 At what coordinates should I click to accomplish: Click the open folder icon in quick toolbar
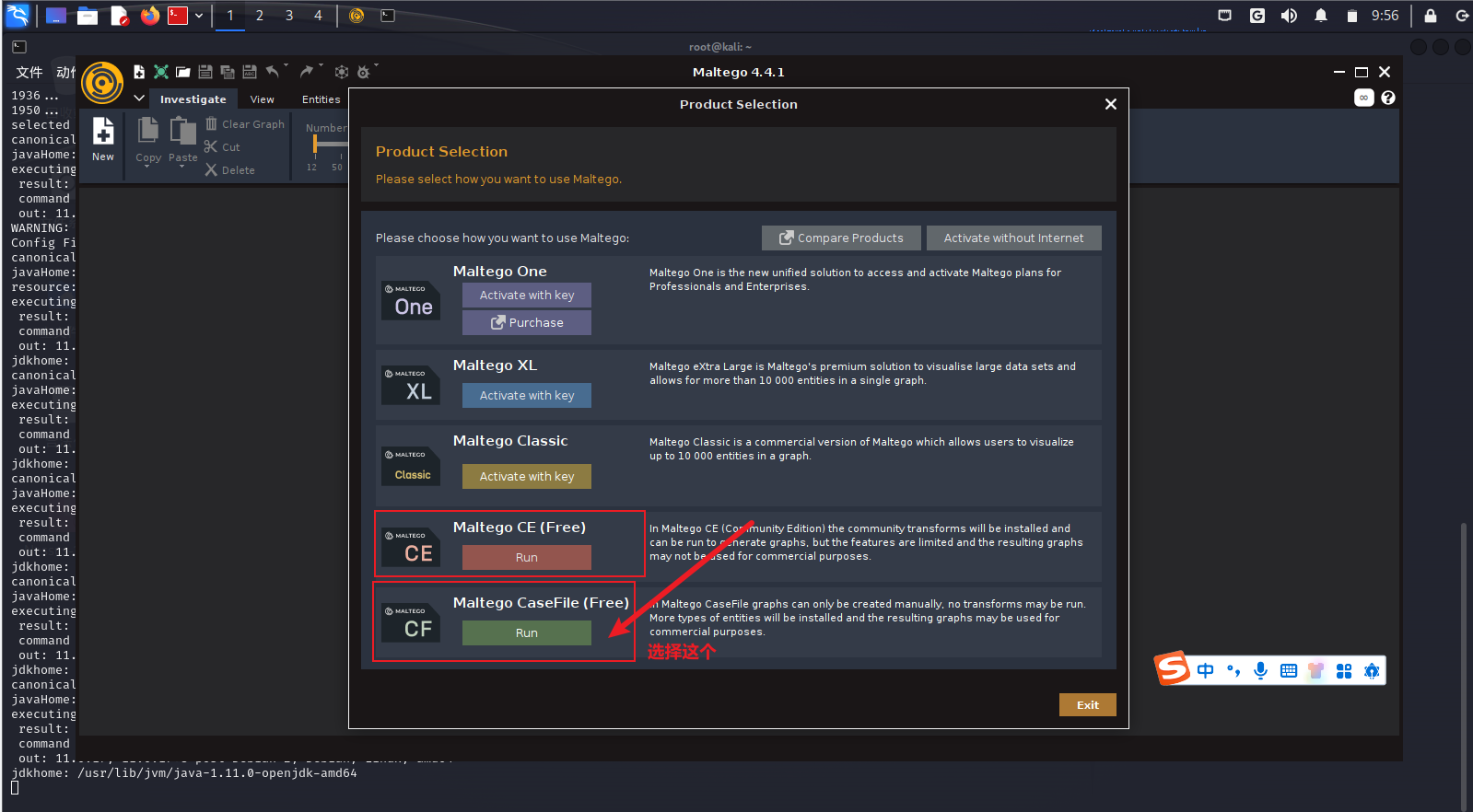(183, 72)
